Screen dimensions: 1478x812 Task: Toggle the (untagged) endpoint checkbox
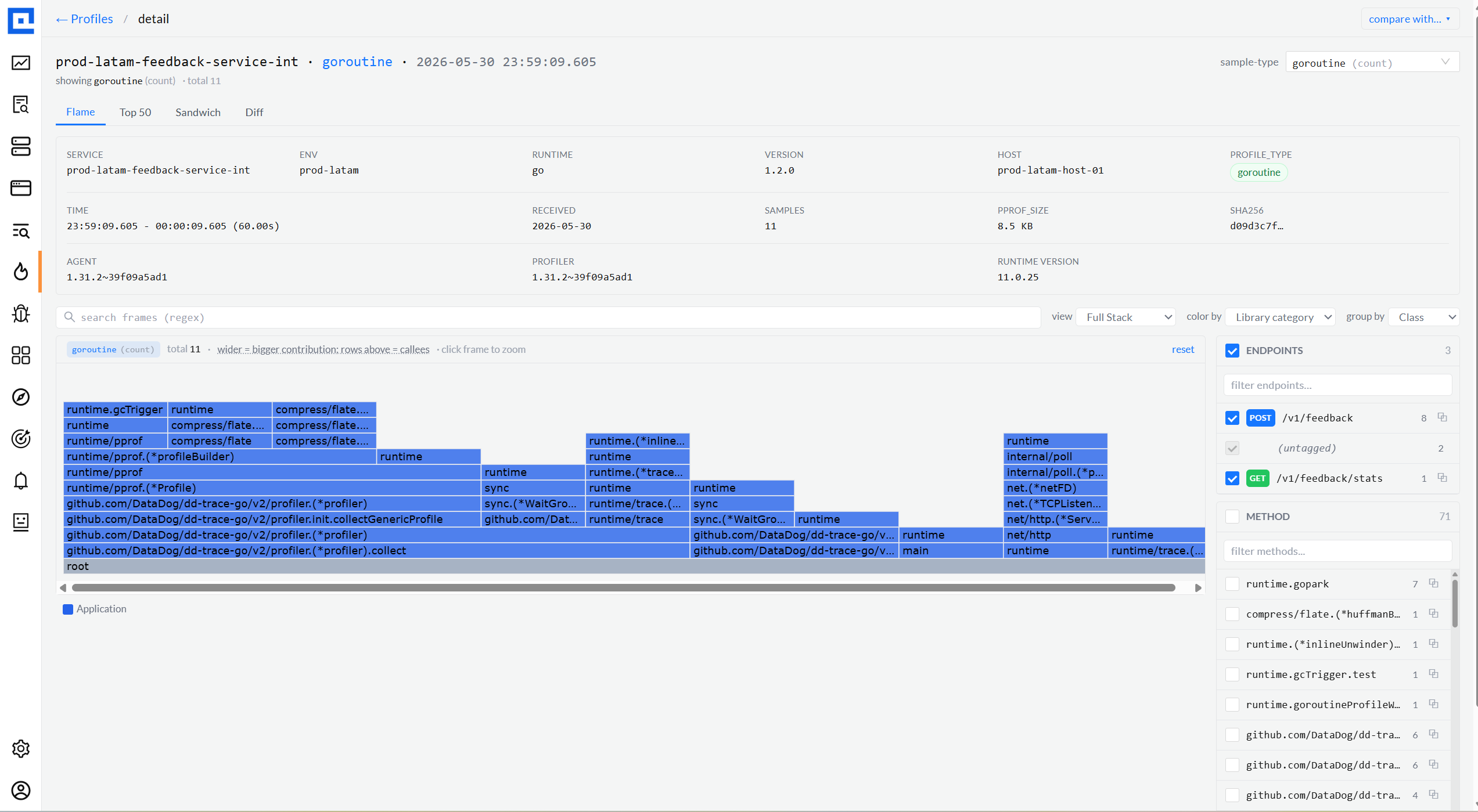click(x=1232, y=448)
